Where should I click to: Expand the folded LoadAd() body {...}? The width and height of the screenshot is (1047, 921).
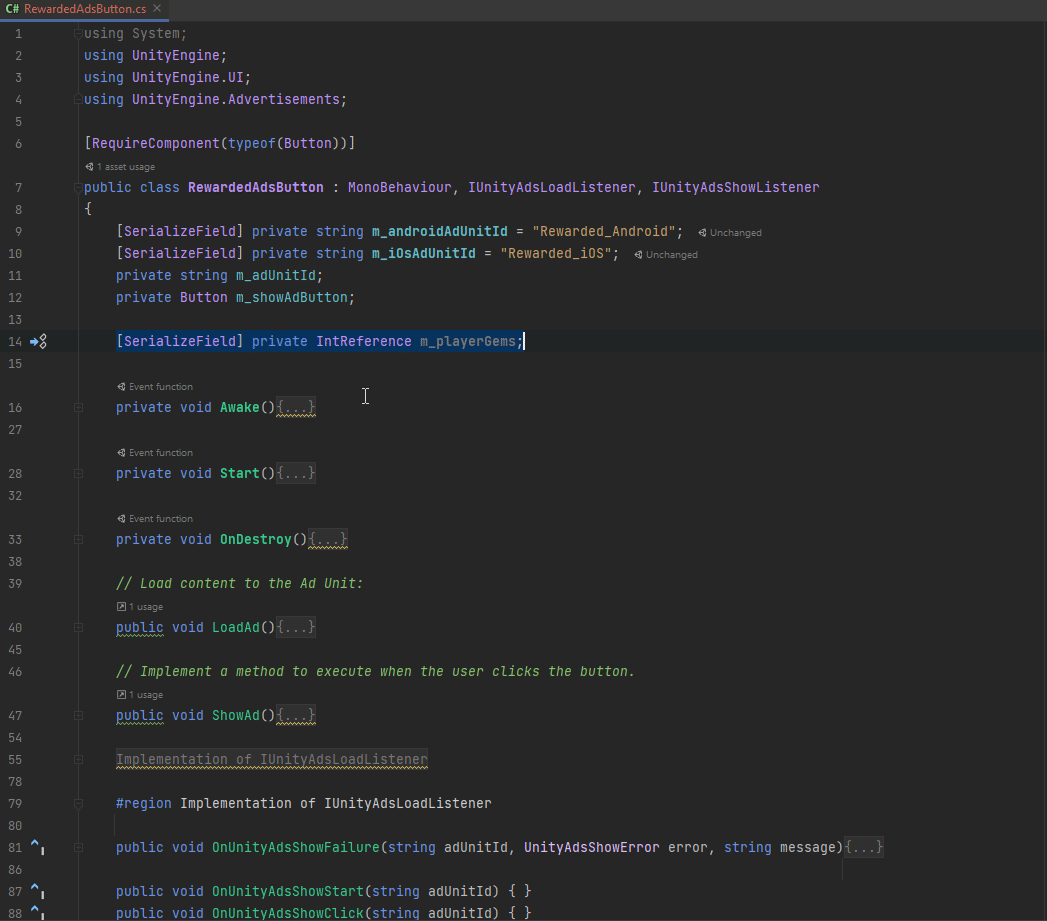click(x=296, y=627)
